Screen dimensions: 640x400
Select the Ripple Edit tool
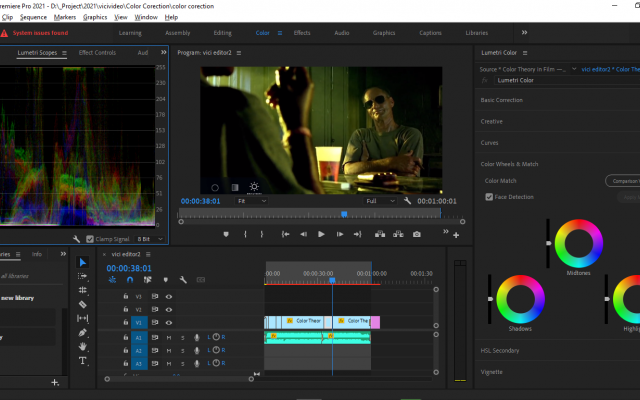(82, 290)
